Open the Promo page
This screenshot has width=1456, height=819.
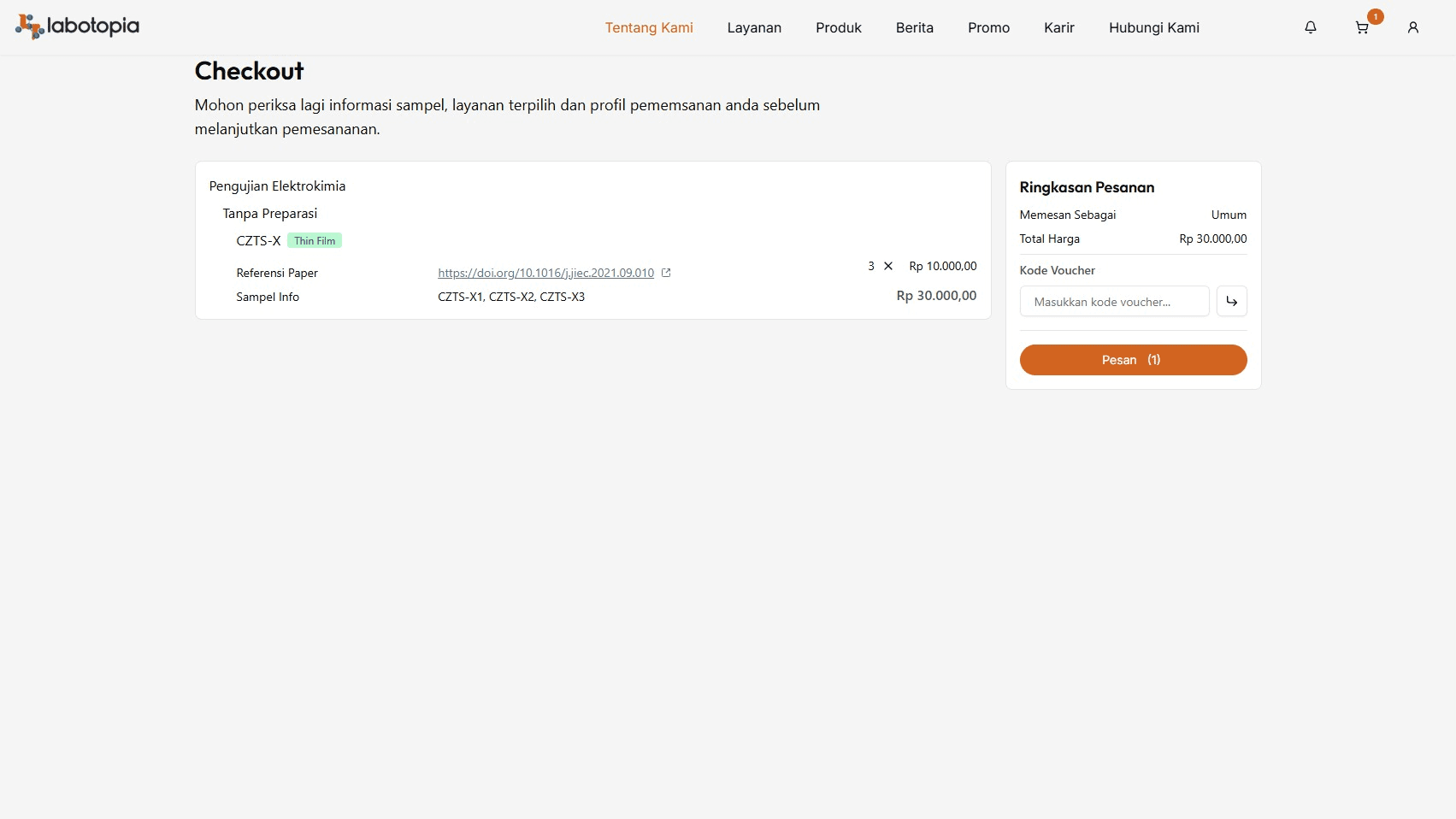tap(988, 27)
